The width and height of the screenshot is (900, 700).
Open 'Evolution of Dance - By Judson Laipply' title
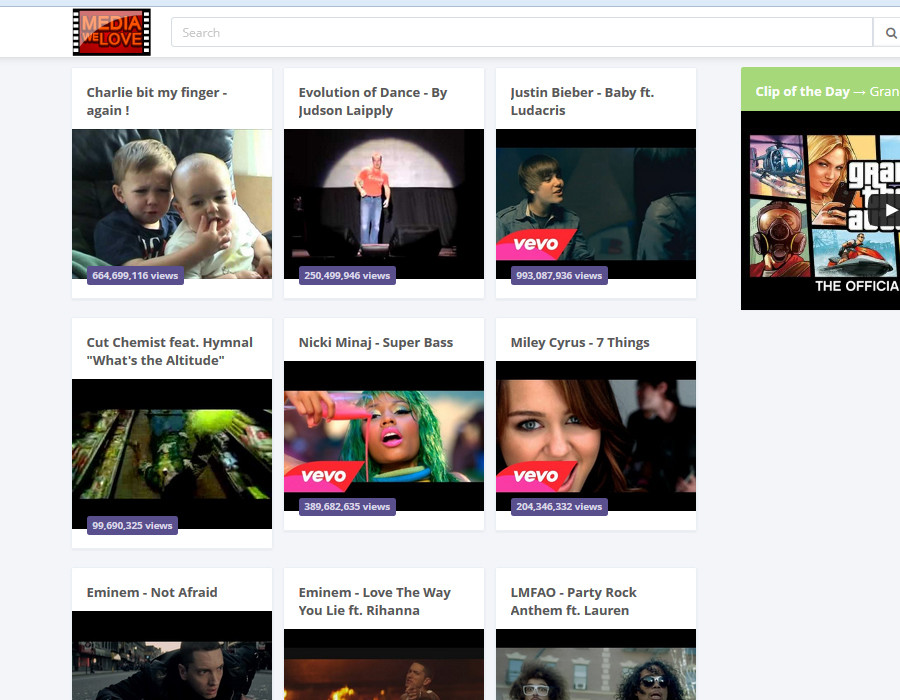373,101
